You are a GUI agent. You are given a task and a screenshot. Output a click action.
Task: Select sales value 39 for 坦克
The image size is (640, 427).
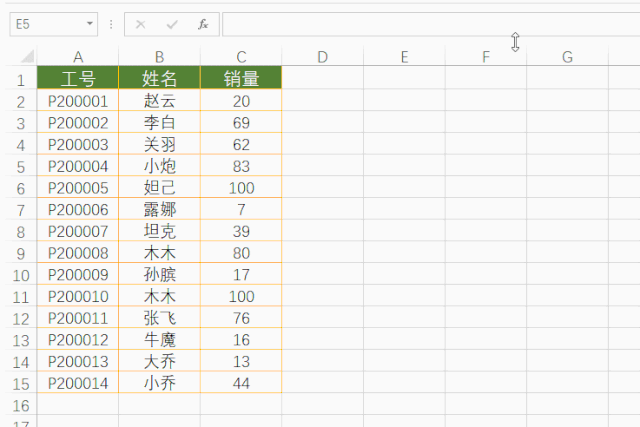[x=241, y=231]
